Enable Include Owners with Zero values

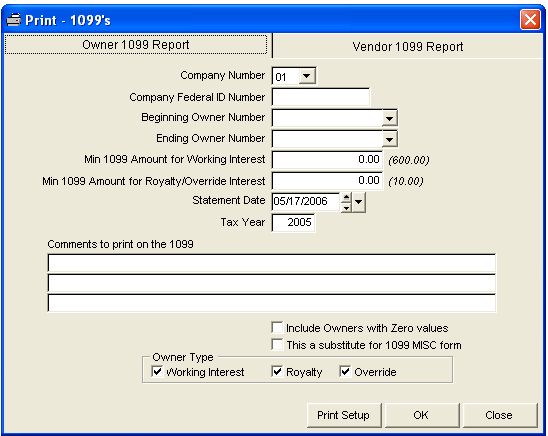277,328
